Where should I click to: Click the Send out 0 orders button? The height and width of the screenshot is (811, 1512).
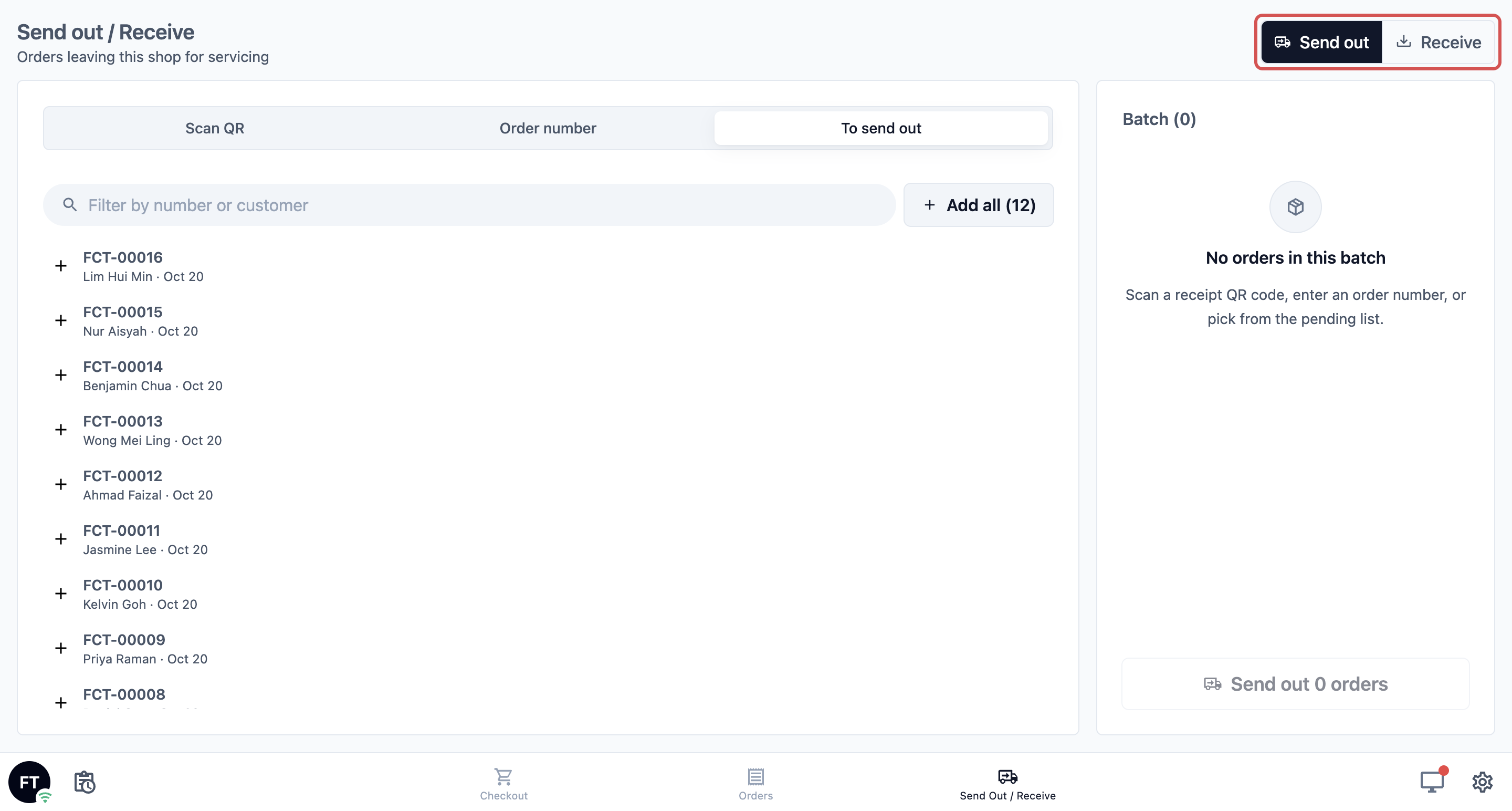pyautogui.click(x=1295, y=684)
